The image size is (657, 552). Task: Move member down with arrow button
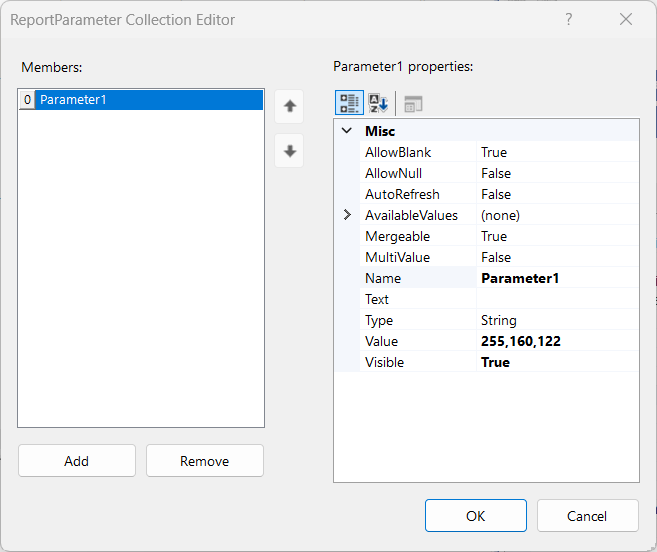point(289,151)
